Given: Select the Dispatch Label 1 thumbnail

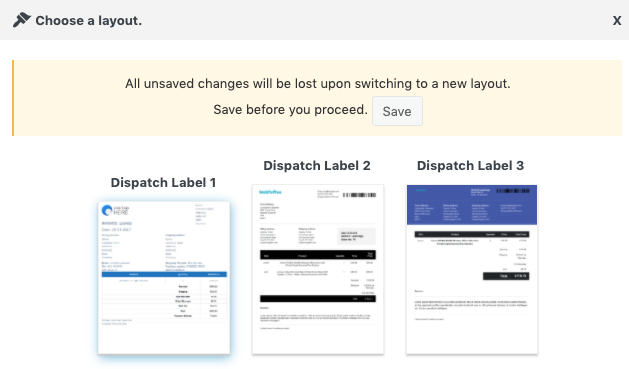Looking at the screenshot, I should [x=164, y=278].
